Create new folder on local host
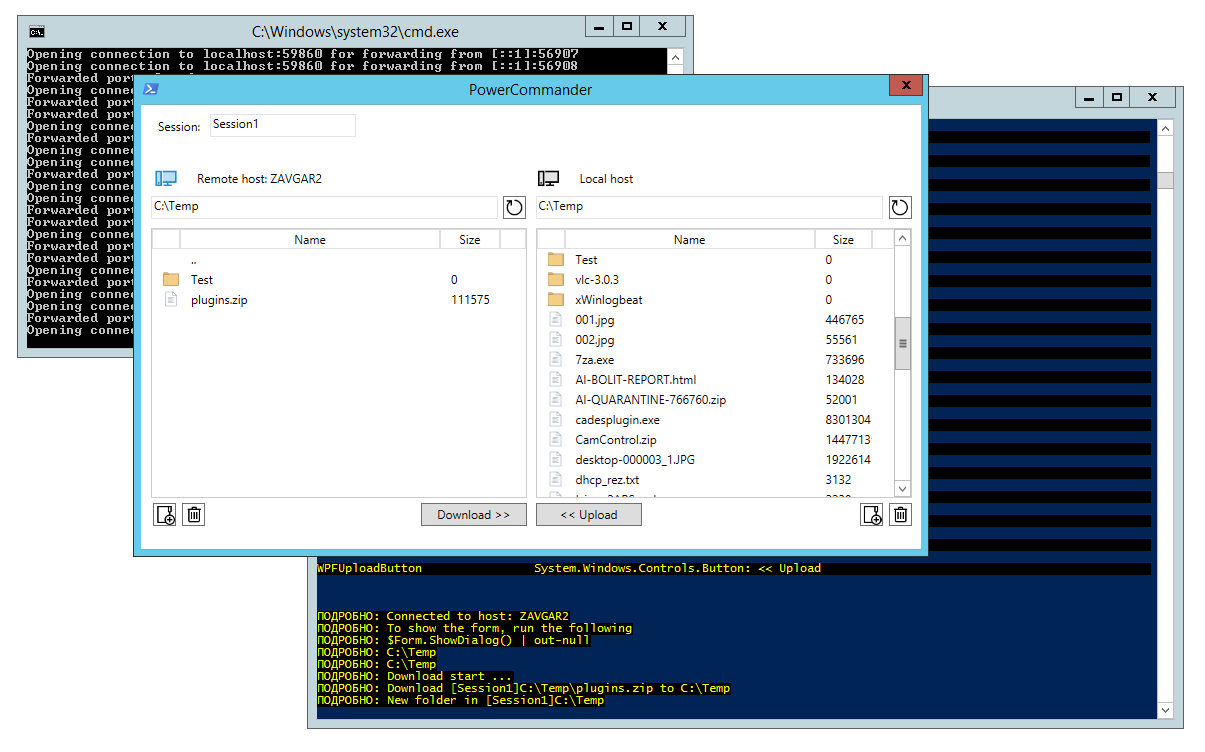The height and width of the screenshot is (752, 1205). [x=871, y=515]
